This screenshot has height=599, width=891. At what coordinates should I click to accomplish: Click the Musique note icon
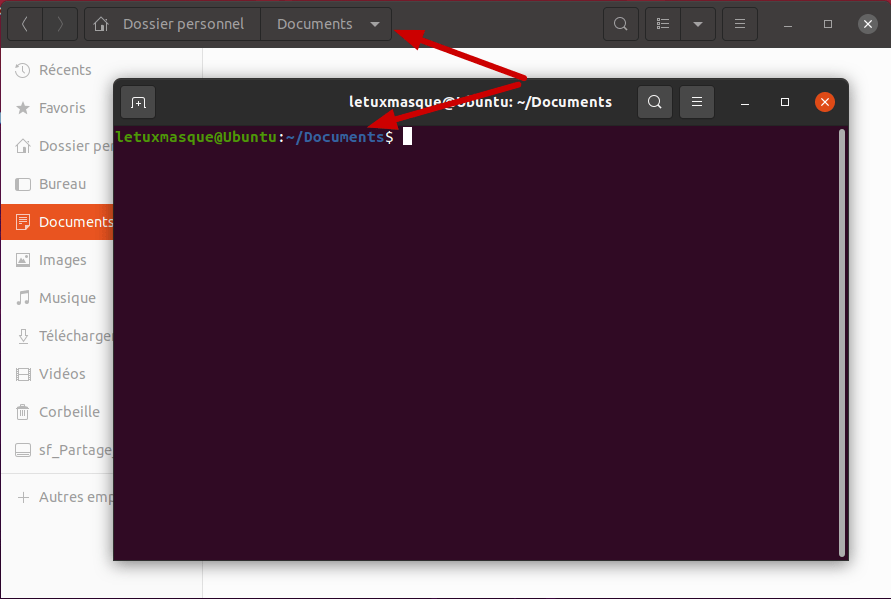point(23,298)
